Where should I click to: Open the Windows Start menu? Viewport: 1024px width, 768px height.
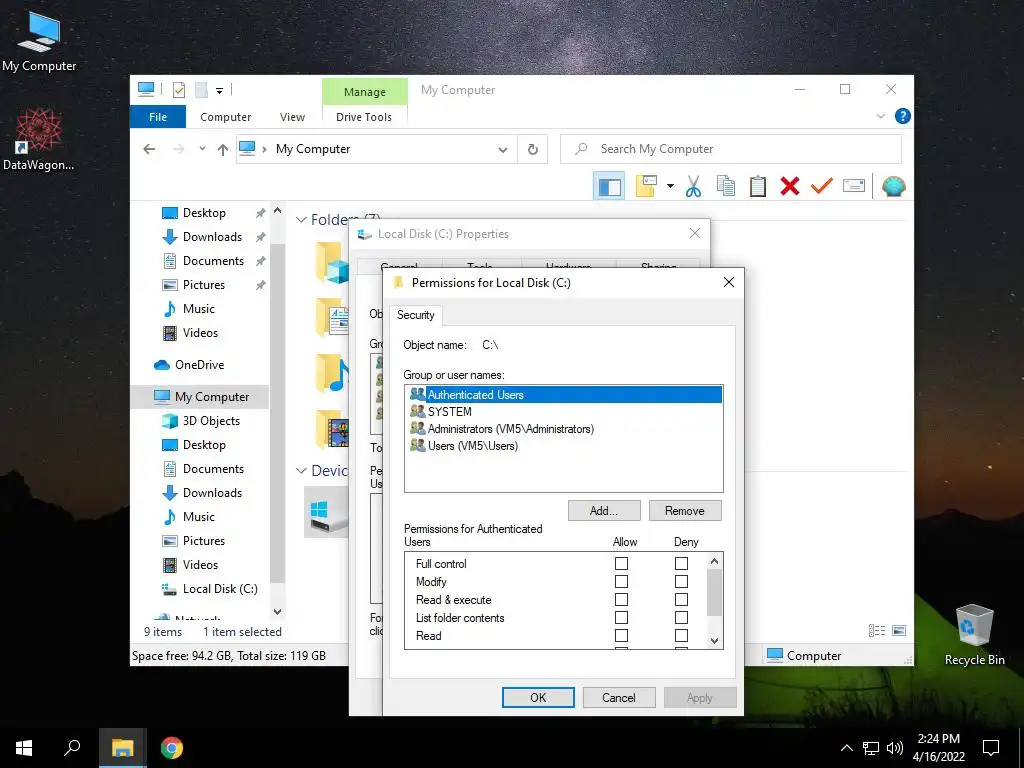(24, 748)
